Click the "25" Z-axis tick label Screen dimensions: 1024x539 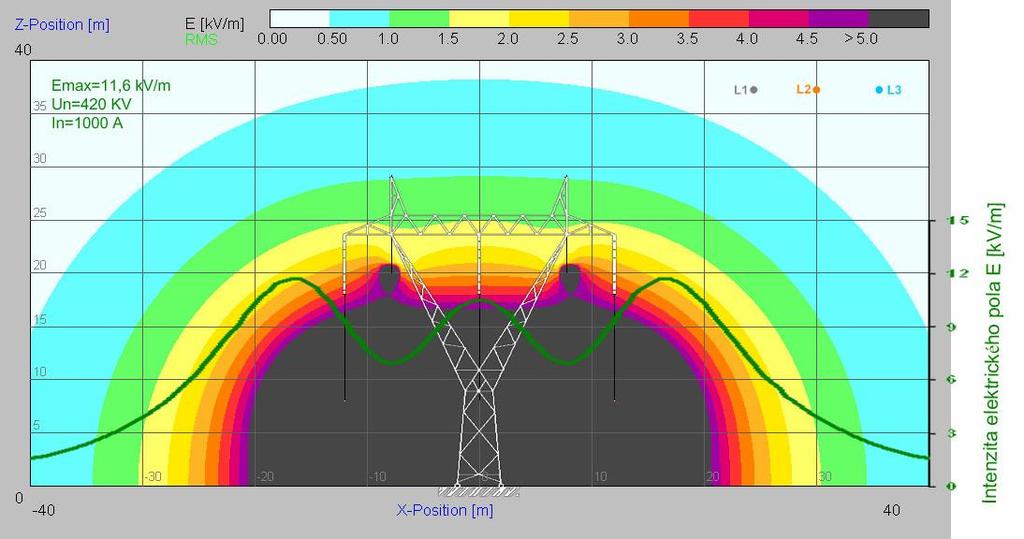pos(40,213)
